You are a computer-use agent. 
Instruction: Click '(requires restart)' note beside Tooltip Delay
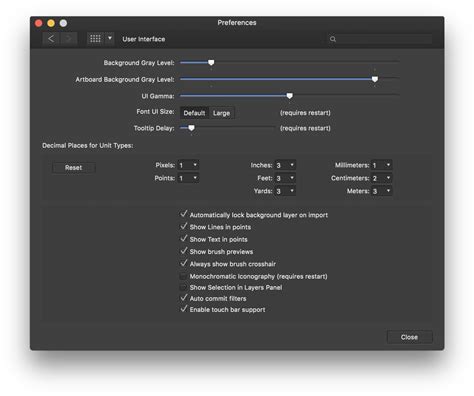[305, 128]
